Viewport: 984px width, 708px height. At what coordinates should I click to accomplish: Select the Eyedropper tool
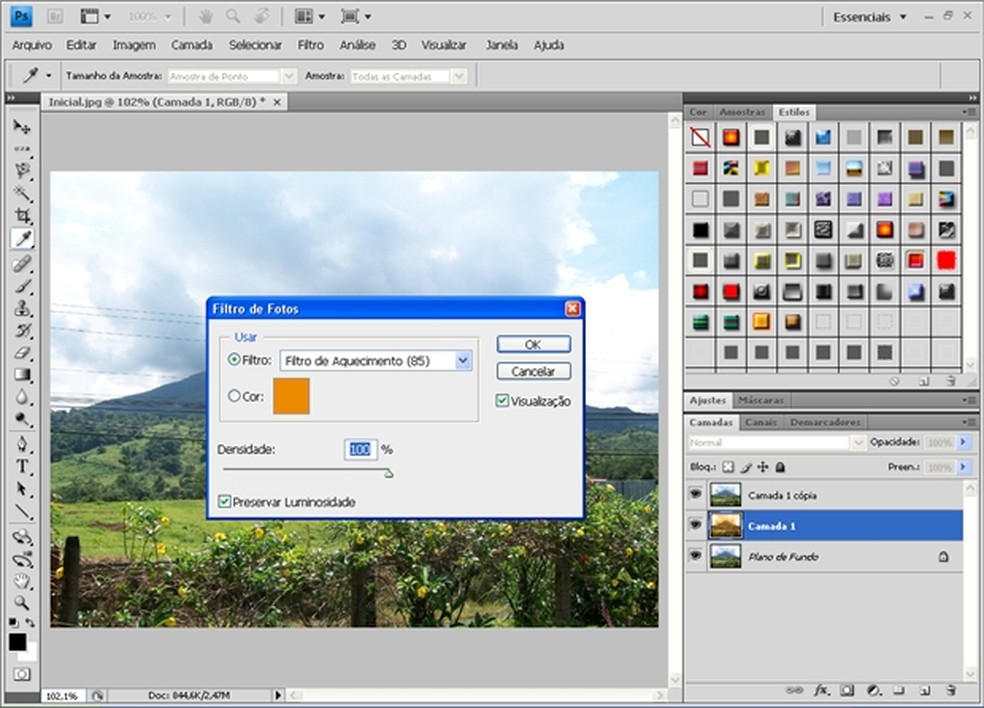(x=22, y=238)
